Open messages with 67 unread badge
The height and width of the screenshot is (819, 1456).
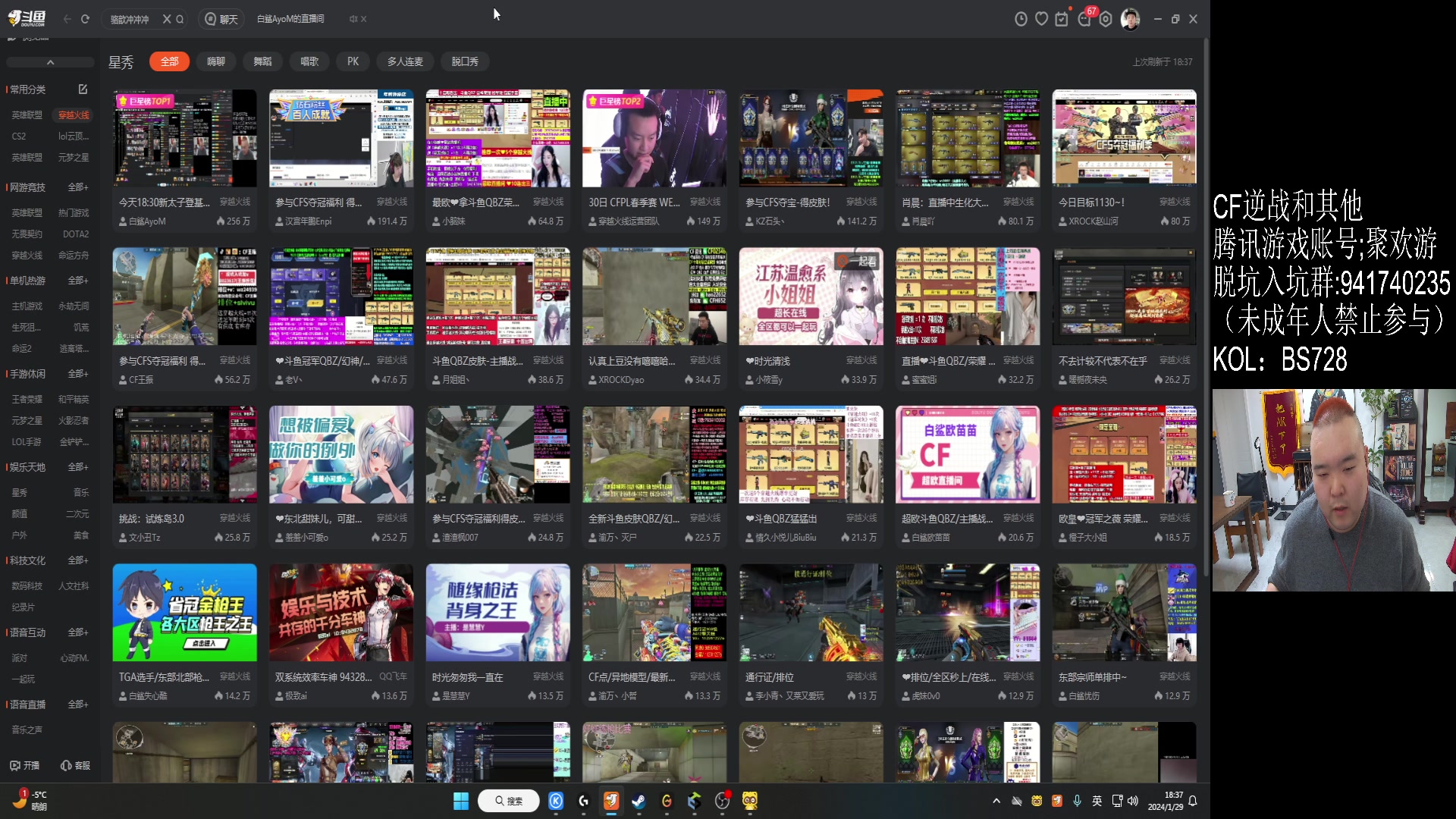1085,18
